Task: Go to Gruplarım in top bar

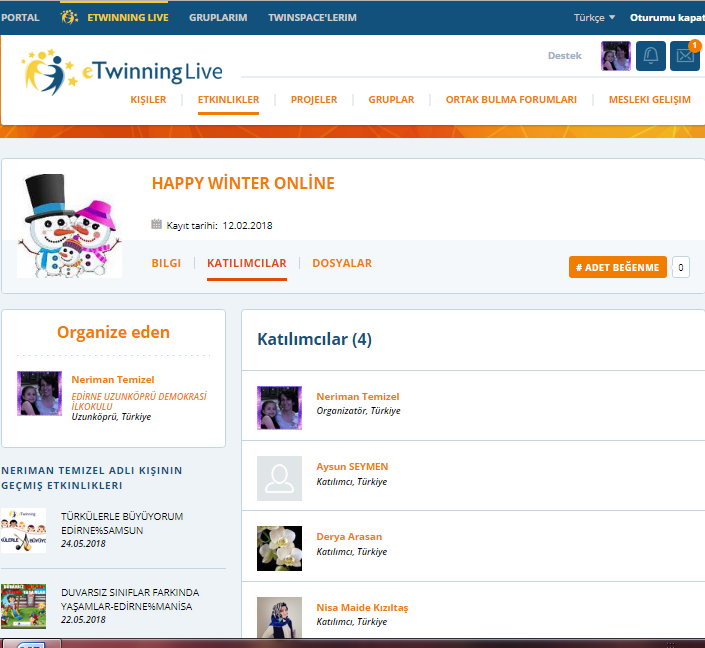Action: tap(218, 17)
